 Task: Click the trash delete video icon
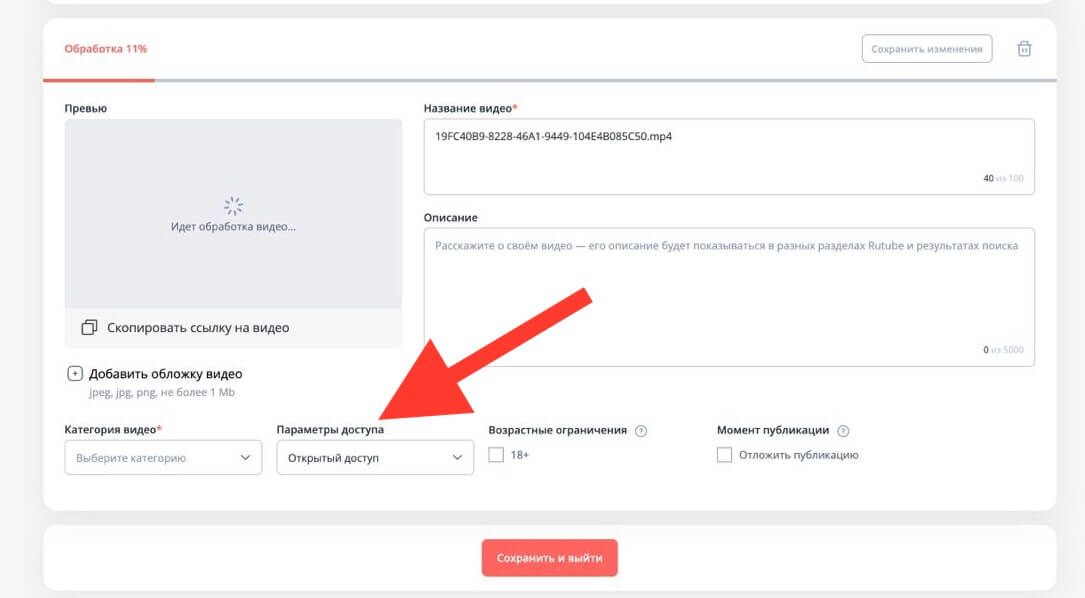pyautogui.click(x=1024, y=49)
